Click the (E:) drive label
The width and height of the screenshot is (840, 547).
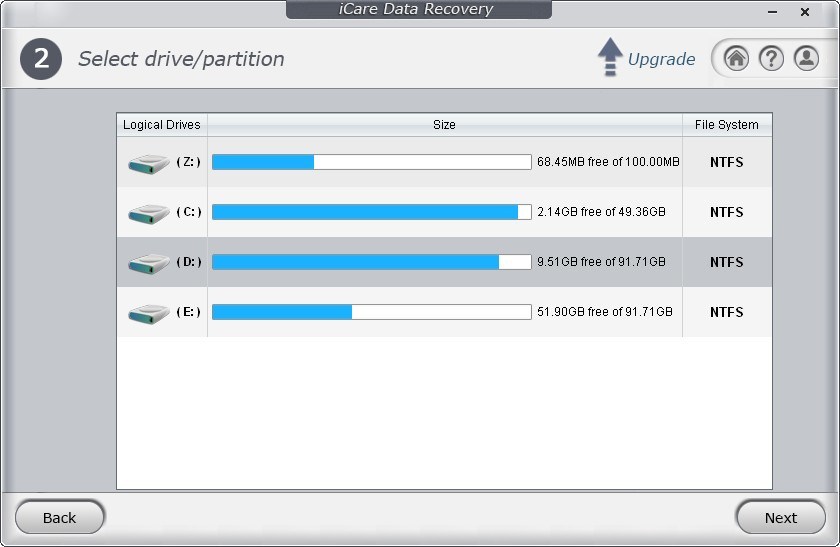coord(189,311)
